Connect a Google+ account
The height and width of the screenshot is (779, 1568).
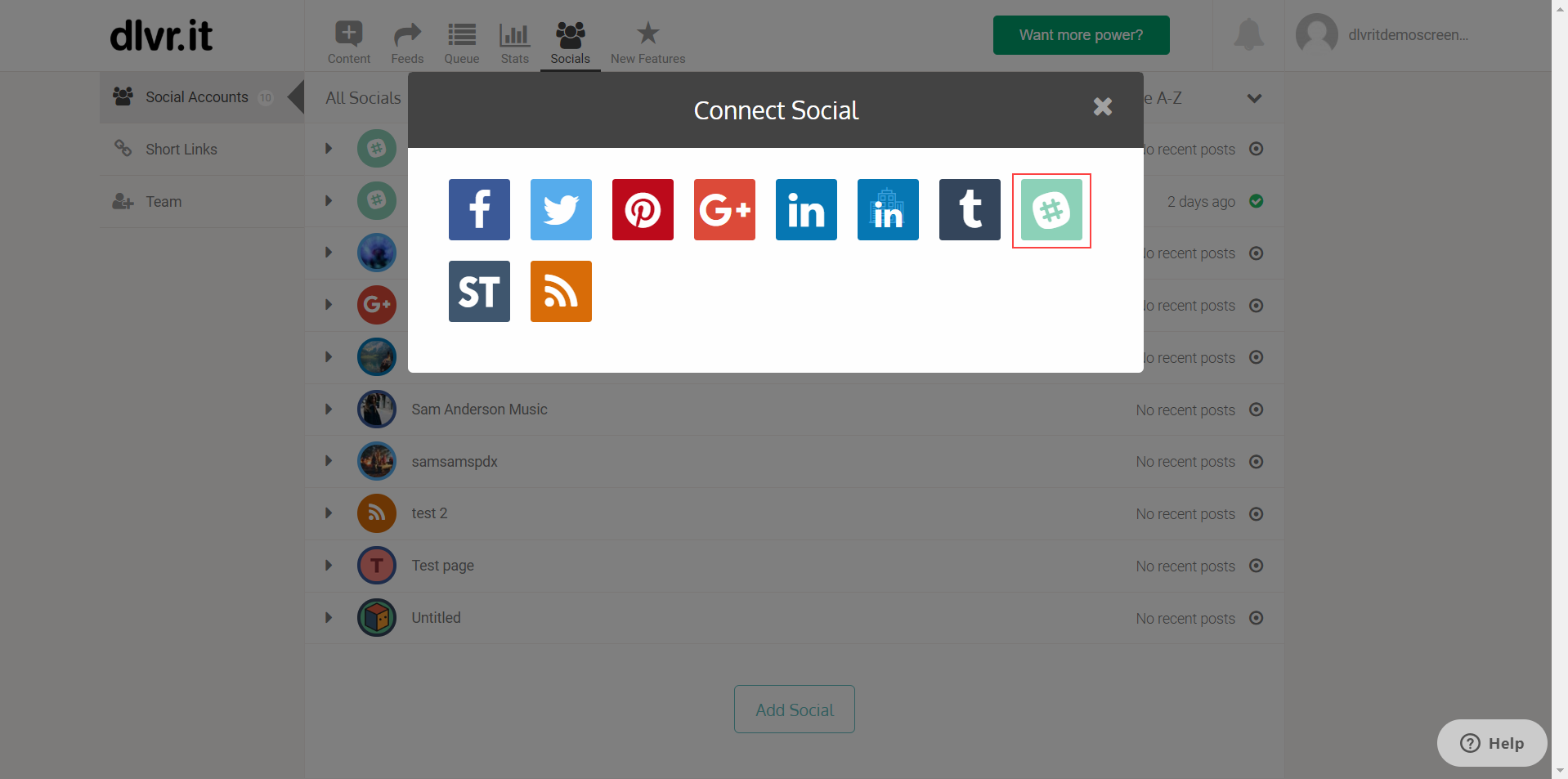pyautogui.click(x=724, y=209)
